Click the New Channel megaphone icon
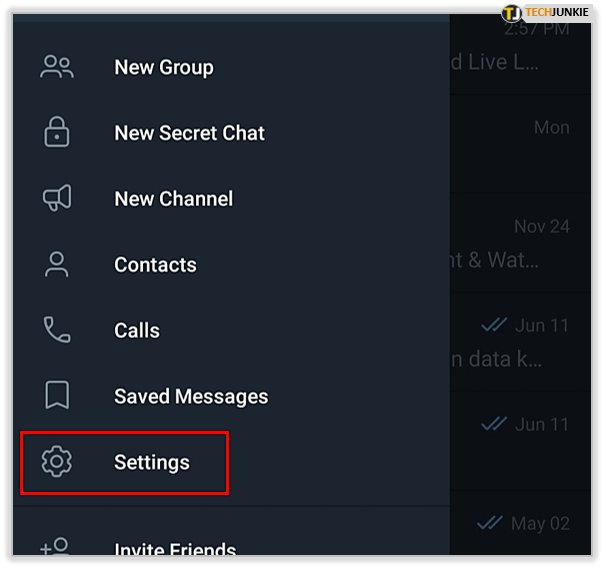The width and height of the screenshot is (604, 568). coord(57,198)
